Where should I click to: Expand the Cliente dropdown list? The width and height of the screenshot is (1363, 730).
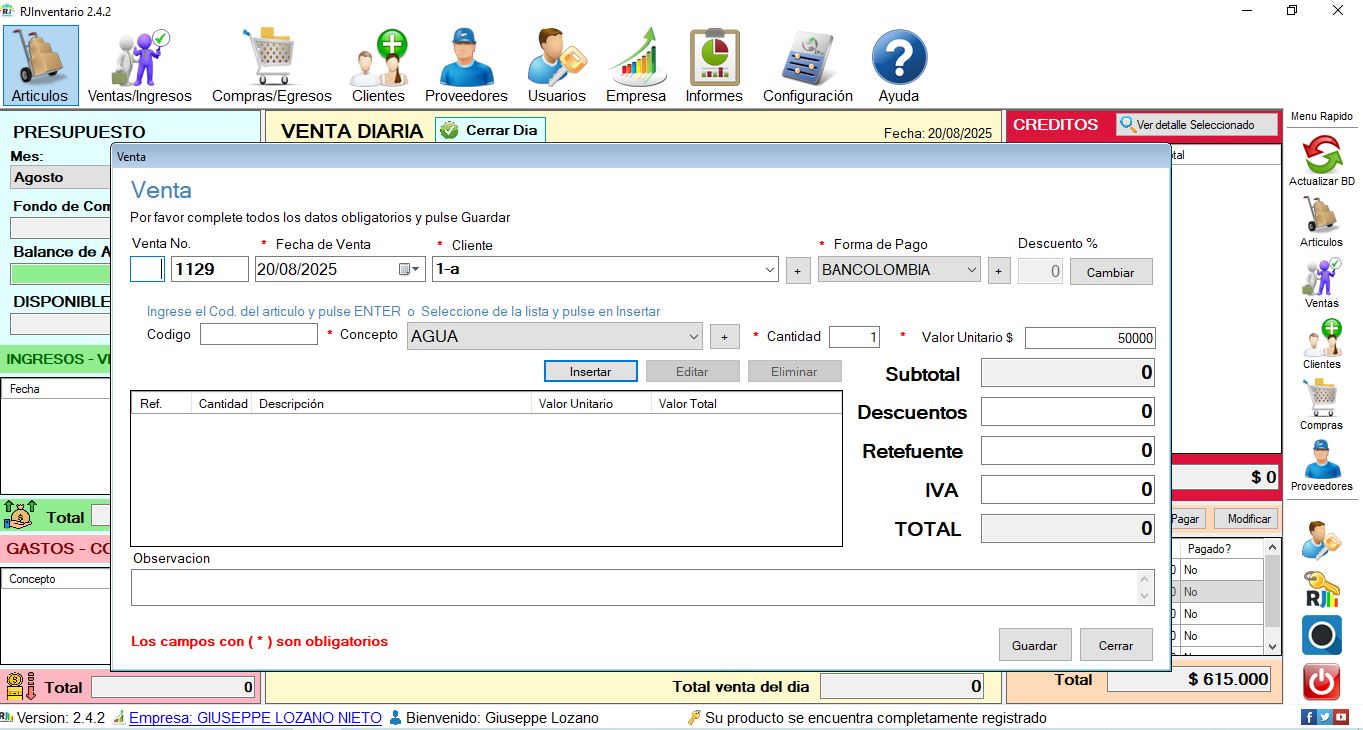tap(769, 270)
